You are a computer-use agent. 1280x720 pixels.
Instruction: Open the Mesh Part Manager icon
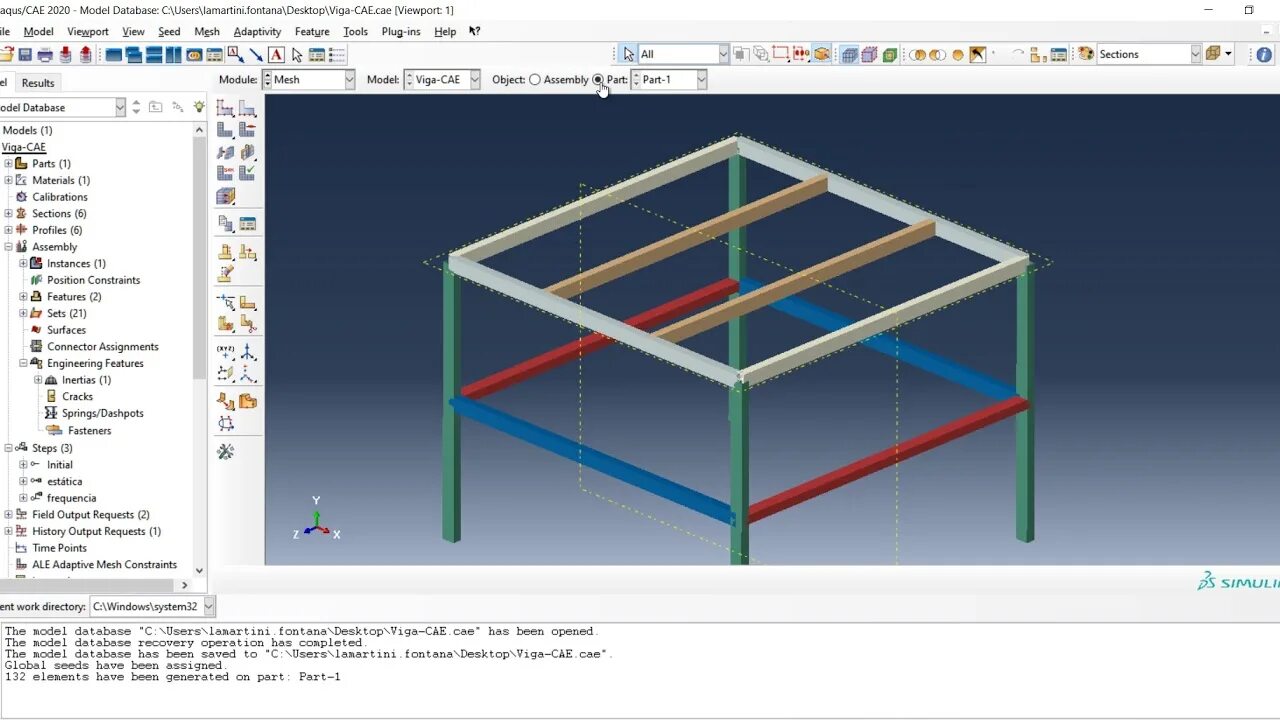[247, 224]
